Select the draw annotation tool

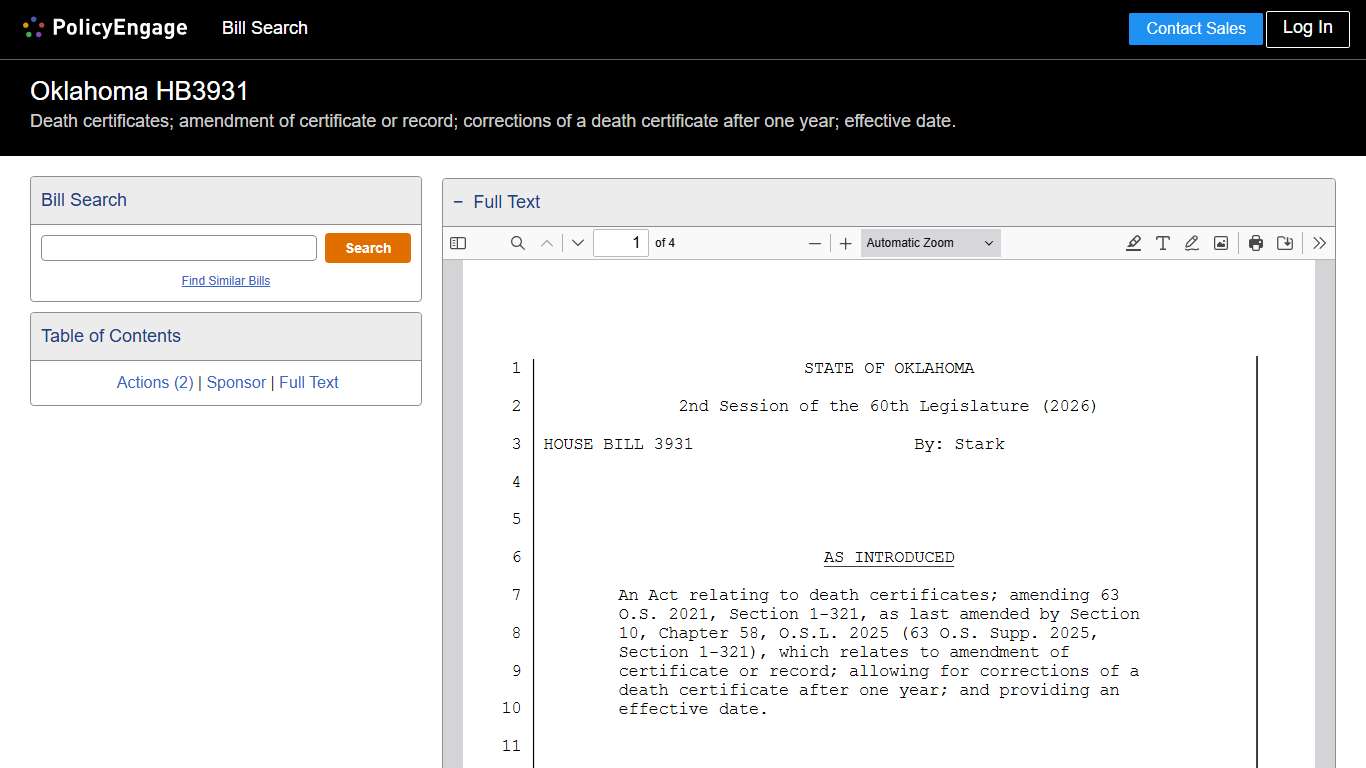(x=1191, y=242)
